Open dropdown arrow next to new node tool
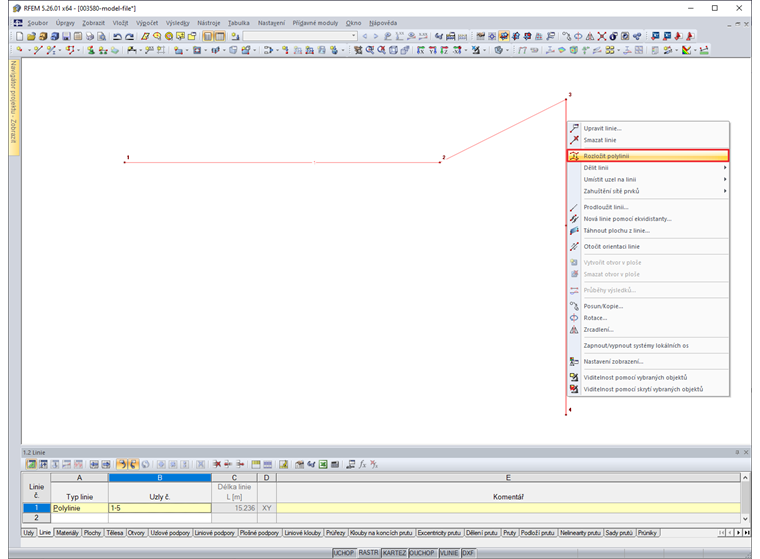Viewport: 760px width, 559px height. tap(29, 50)
